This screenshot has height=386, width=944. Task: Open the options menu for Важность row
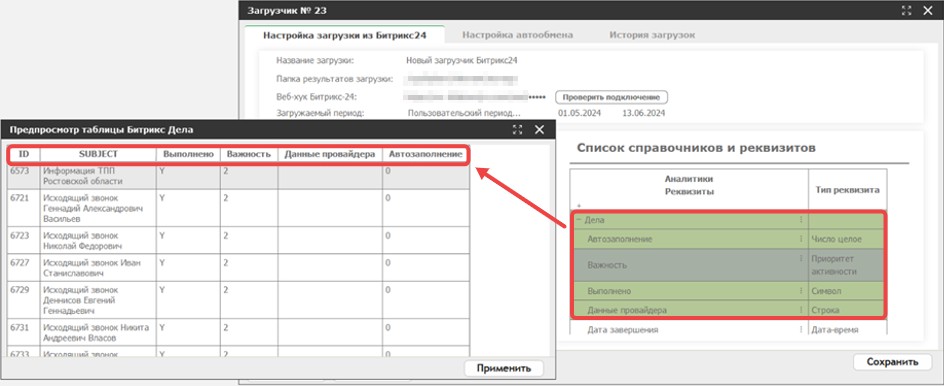click(801, 258)
